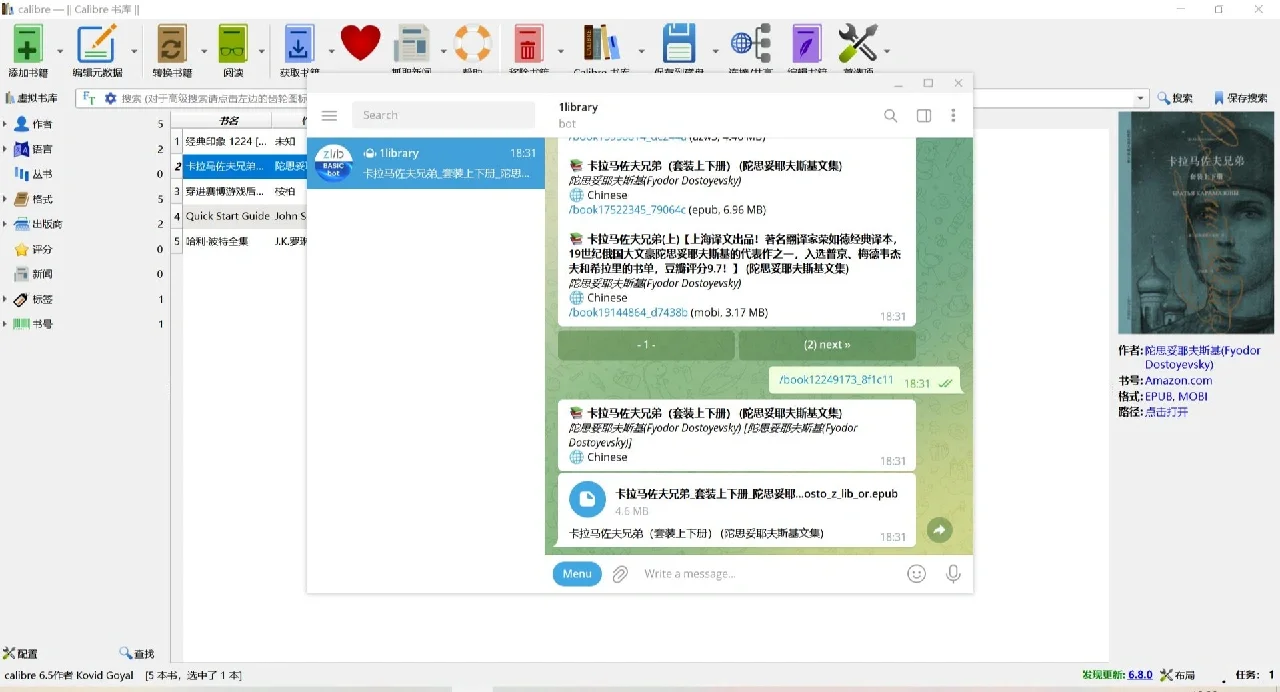Open the /book19144864_d7438b link

tap(628, 313)
